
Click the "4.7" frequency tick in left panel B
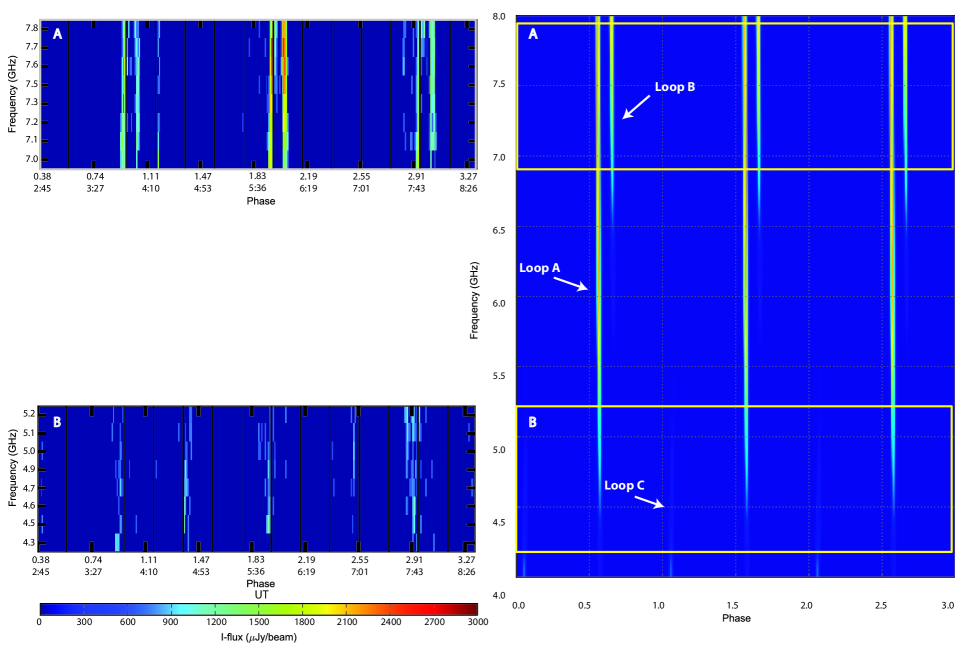(29, 488)
